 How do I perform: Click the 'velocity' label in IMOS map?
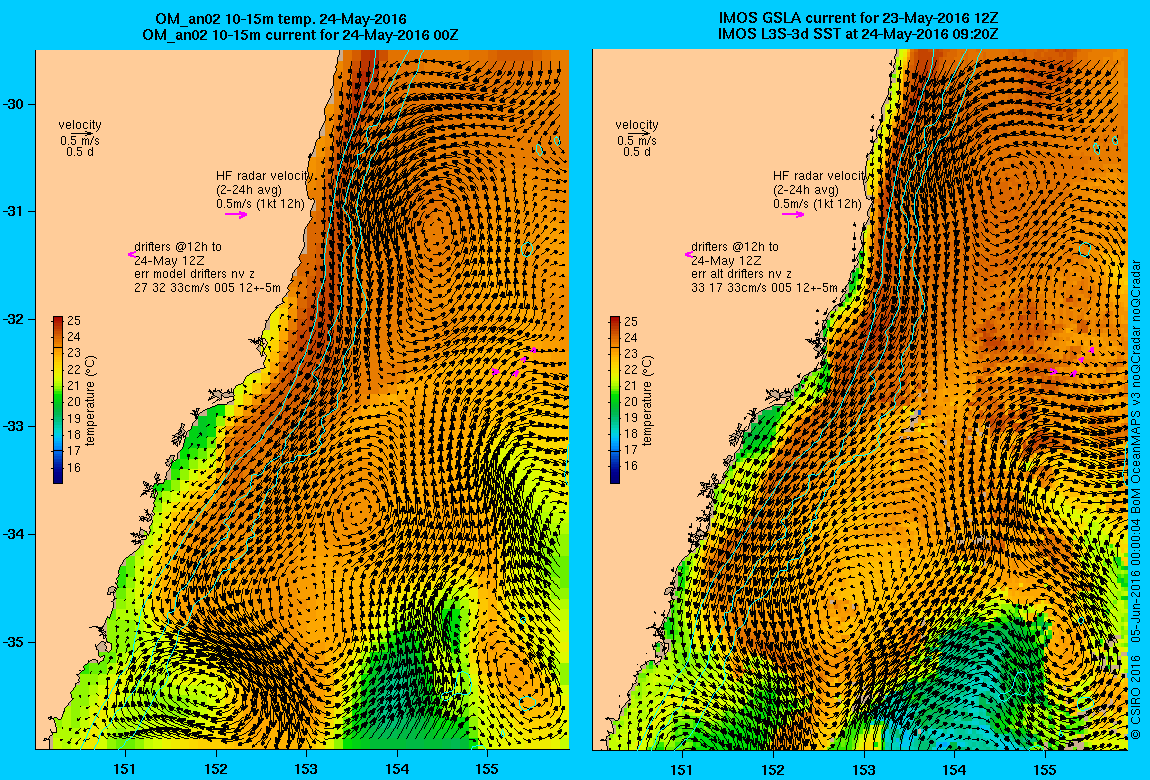click(637, 125)
